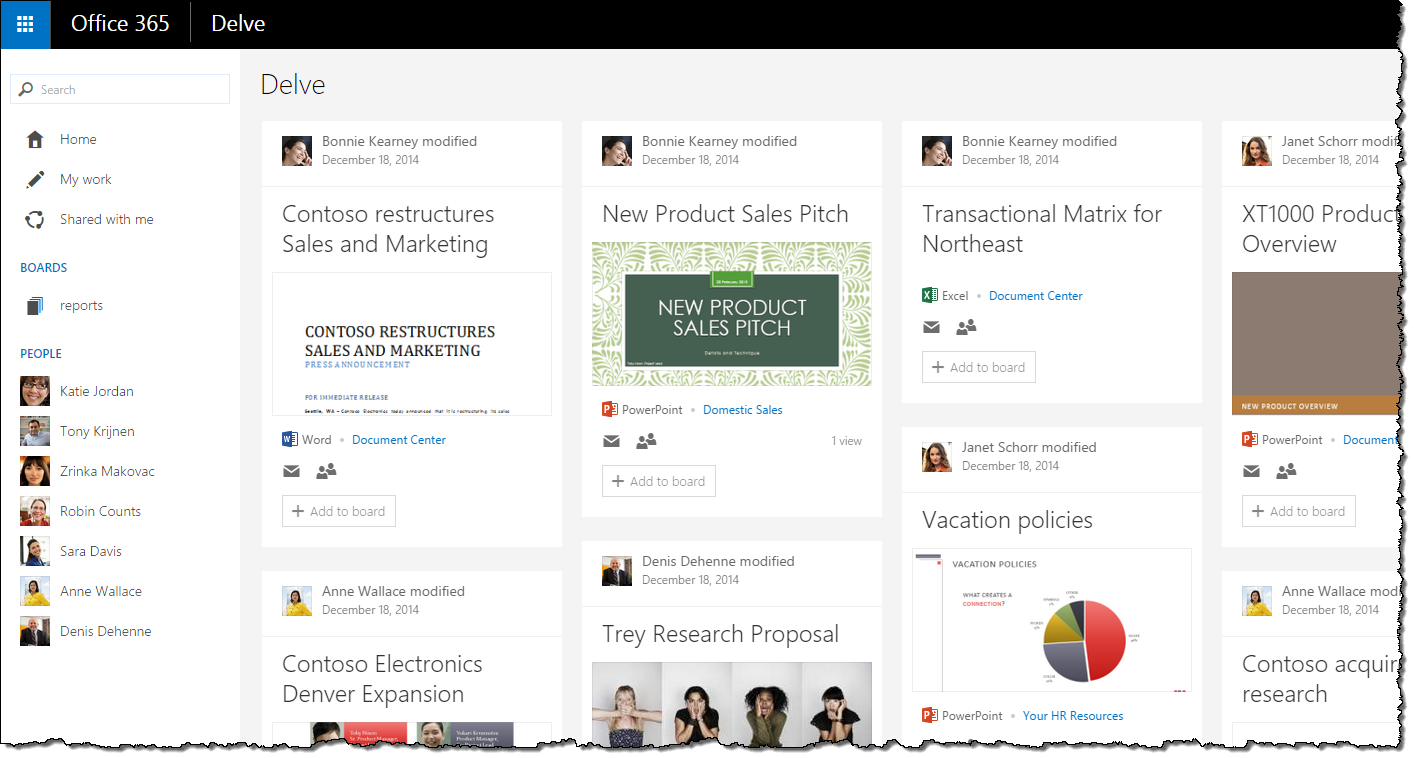Click the Word icon on Contoso restructures card
This screenshot has height=758, width=1414.
(x=290, y=439)
